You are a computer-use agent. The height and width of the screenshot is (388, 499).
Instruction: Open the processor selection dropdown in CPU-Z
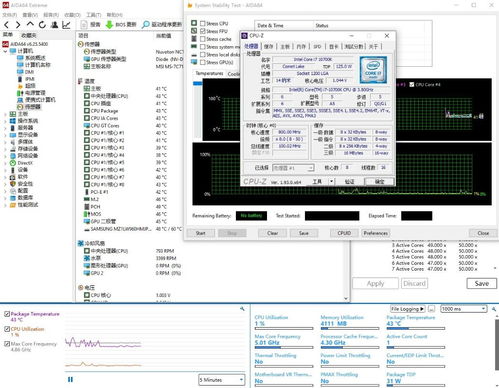click(x=293, y=168)
